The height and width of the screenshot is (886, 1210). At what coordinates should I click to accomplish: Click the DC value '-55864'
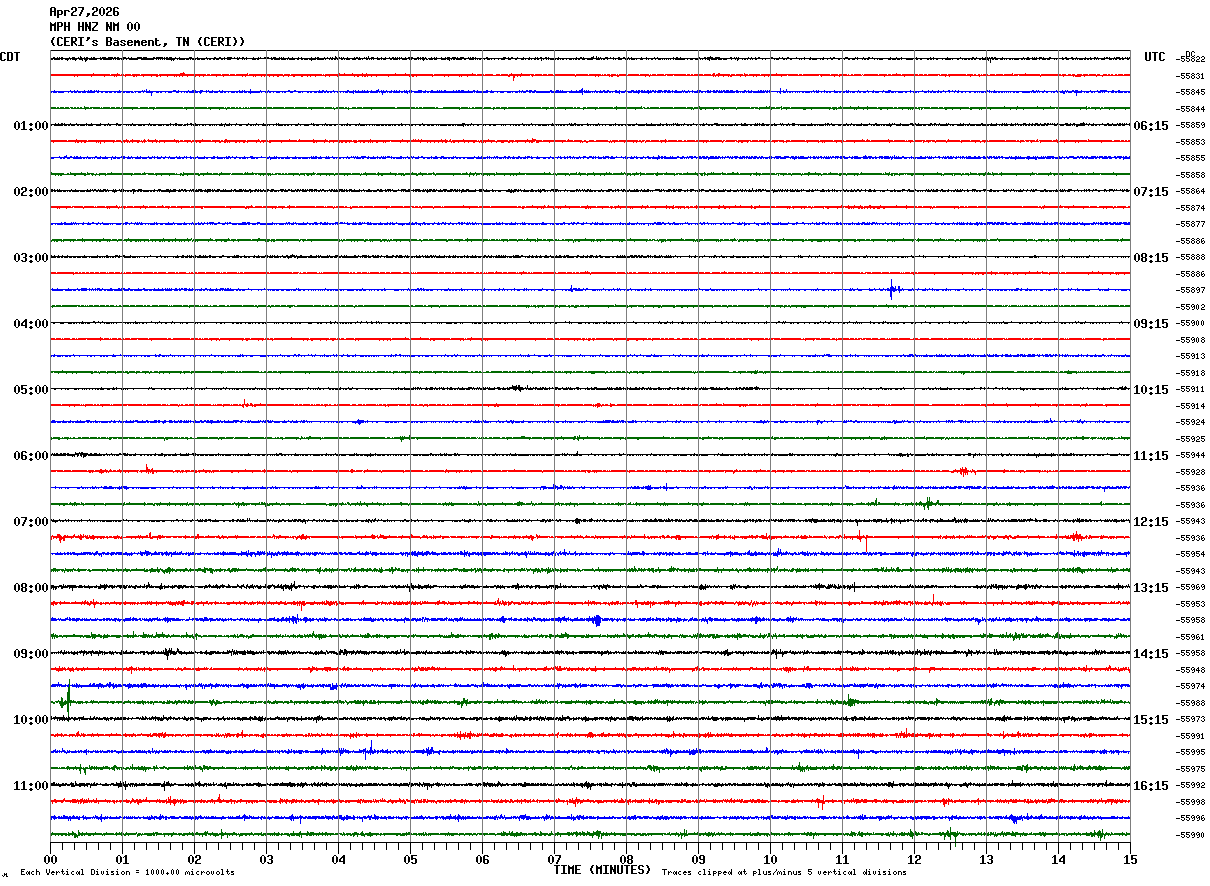pyautogui.click(x=1191, y=192)
